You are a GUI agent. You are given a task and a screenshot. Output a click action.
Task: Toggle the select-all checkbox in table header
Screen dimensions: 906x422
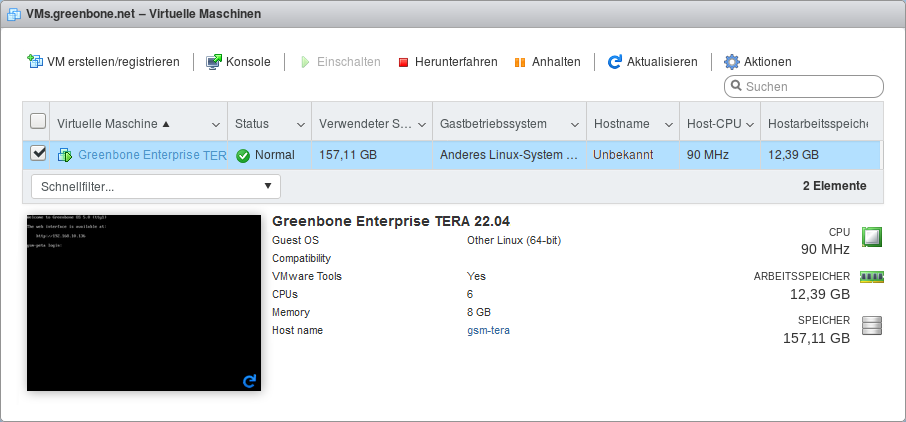38,122
